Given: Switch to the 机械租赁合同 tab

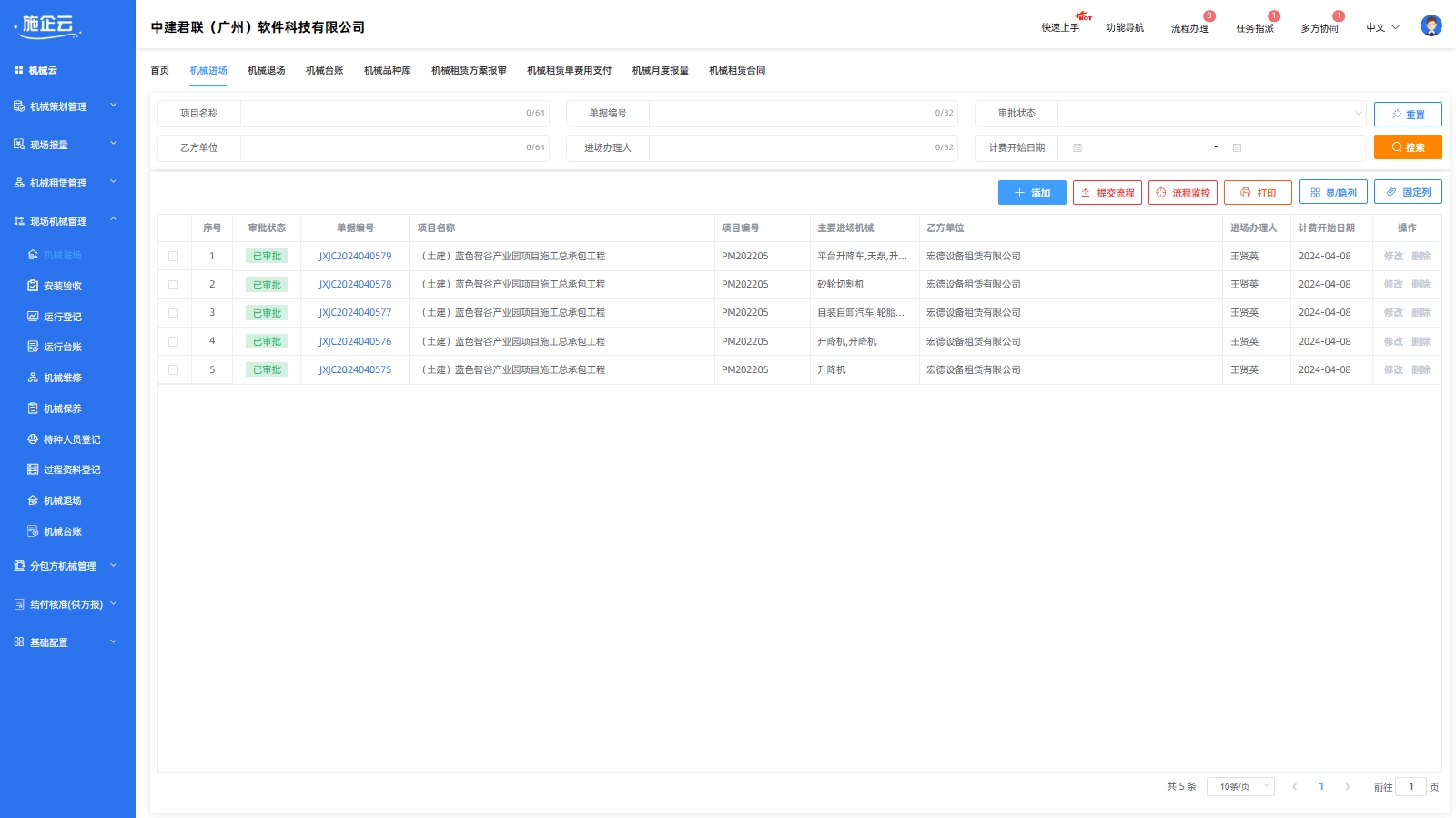Looking at the screenshot, I should pyautogui.click(x=736, y=70).
